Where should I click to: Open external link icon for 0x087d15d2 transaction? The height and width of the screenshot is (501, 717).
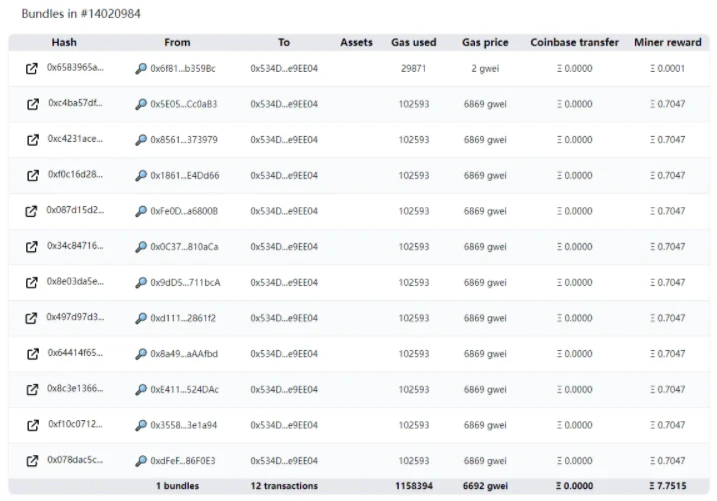(31, 211)
